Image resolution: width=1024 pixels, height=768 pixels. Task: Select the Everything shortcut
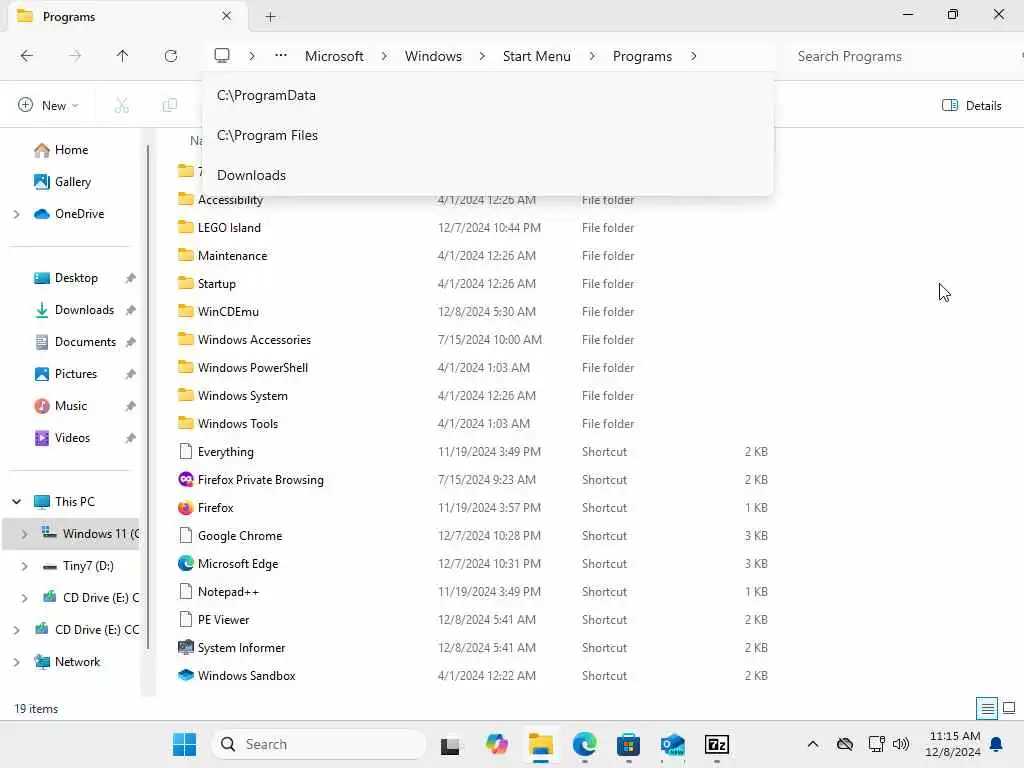tap(225, 451)
